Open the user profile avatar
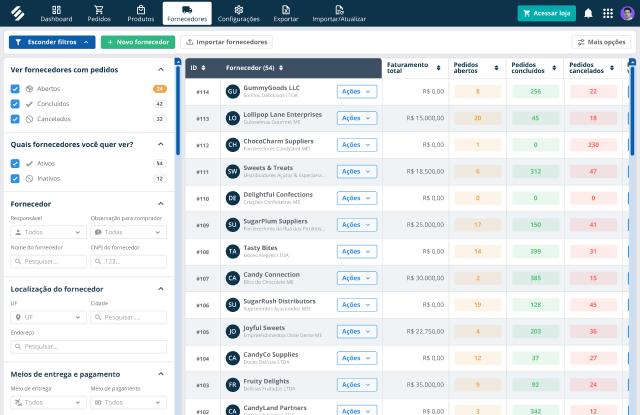 [627, 13]
